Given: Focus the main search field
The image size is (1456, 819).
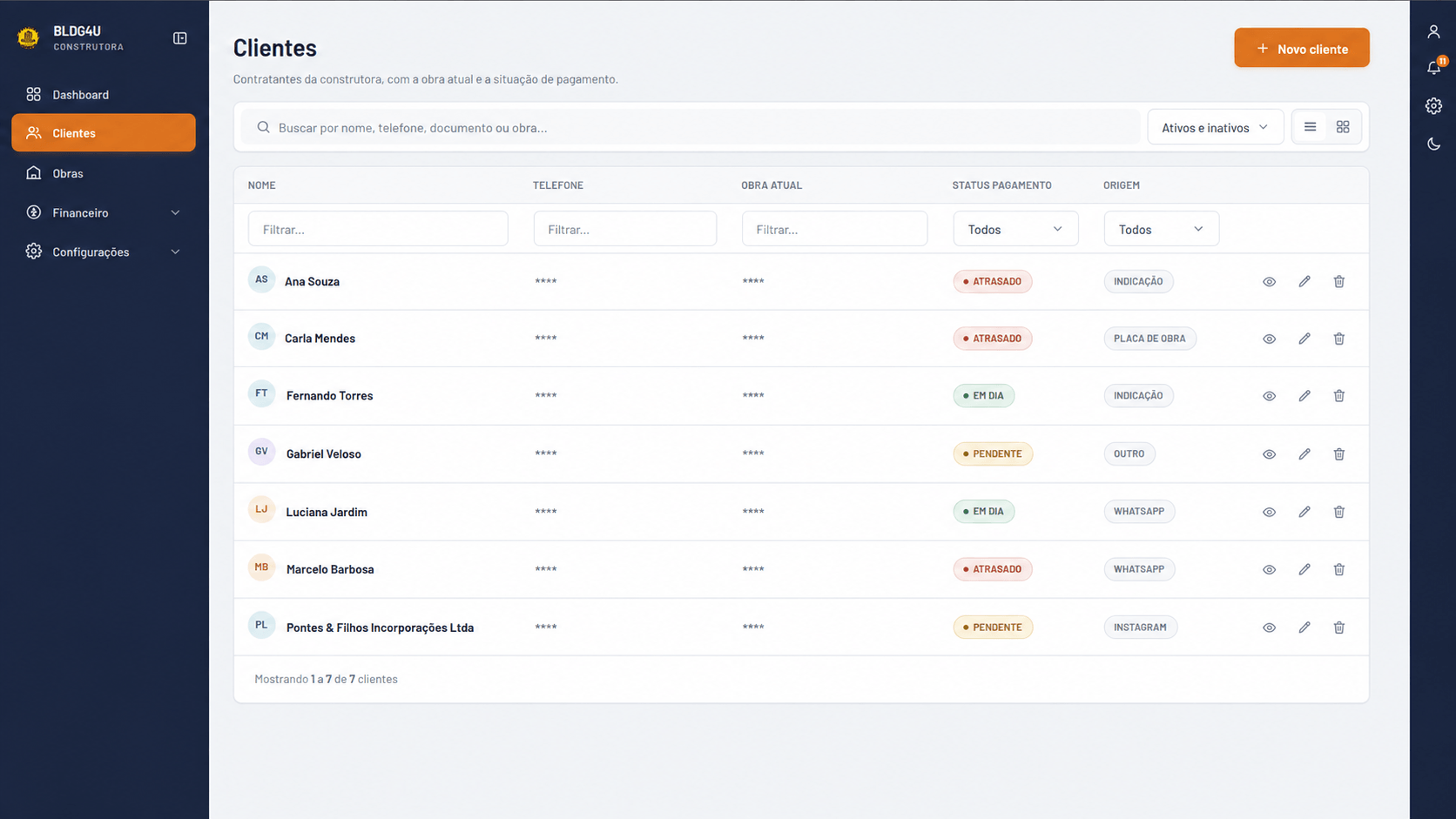Looking at the screenshot, I should pos(690,127).
